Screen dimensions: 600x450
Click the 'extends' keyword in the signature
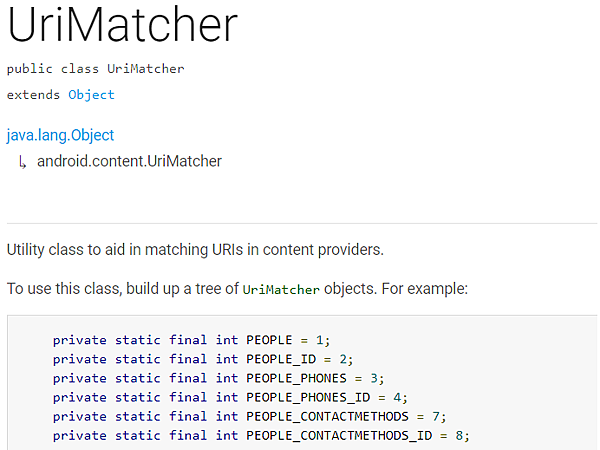(33, 95)
